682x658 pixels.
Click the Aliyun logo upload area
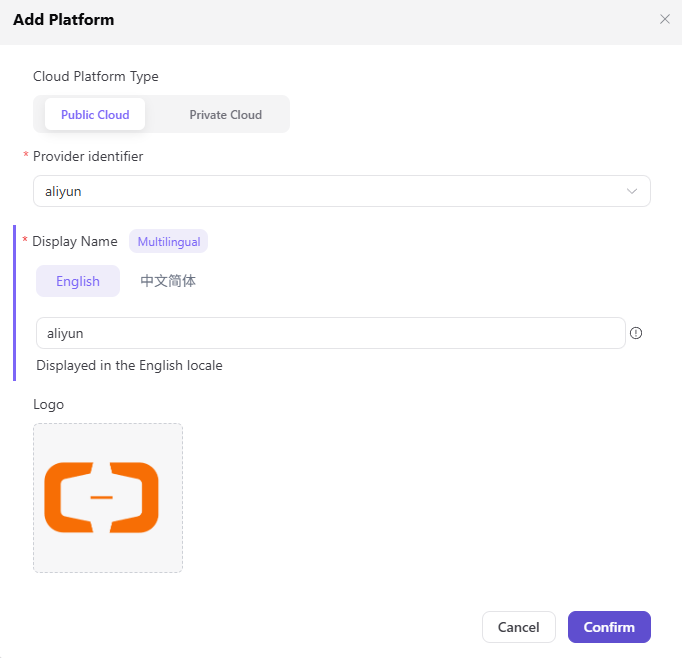click(x=108, y=498)
